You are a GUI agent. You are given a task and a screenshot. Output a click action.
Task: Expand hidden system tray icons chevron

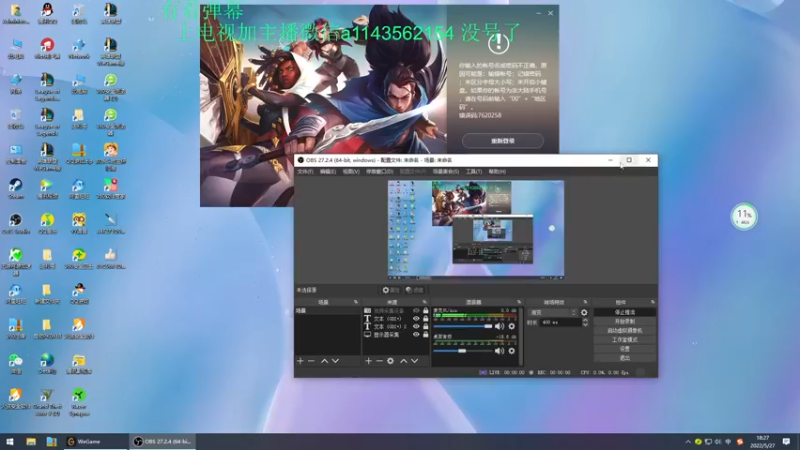coord(688,442)
